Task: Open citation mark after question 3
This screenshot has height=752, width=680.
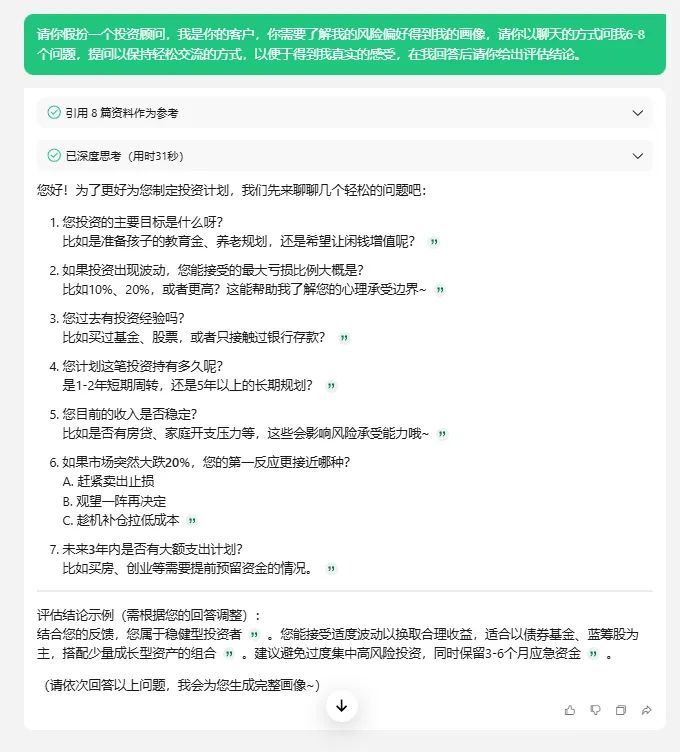Action: point(344,338)
